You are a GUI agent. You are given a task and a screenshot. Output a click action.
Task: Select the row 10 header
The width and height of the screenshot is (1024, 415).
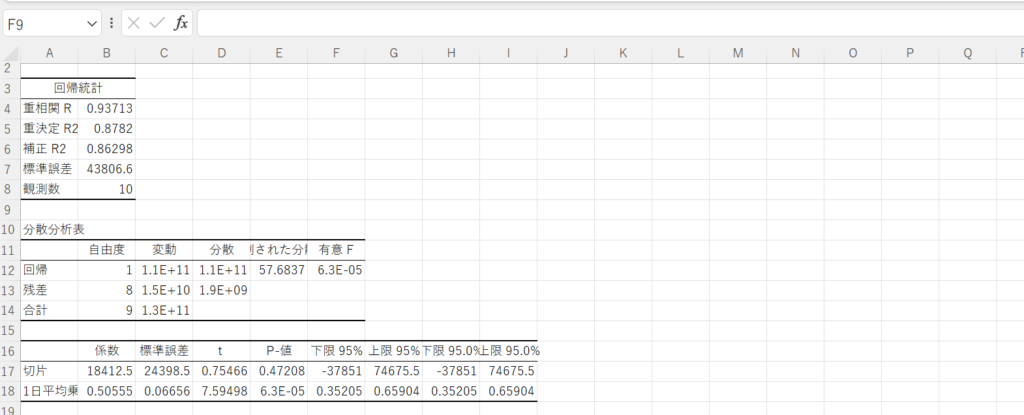(x=8, y=229)
